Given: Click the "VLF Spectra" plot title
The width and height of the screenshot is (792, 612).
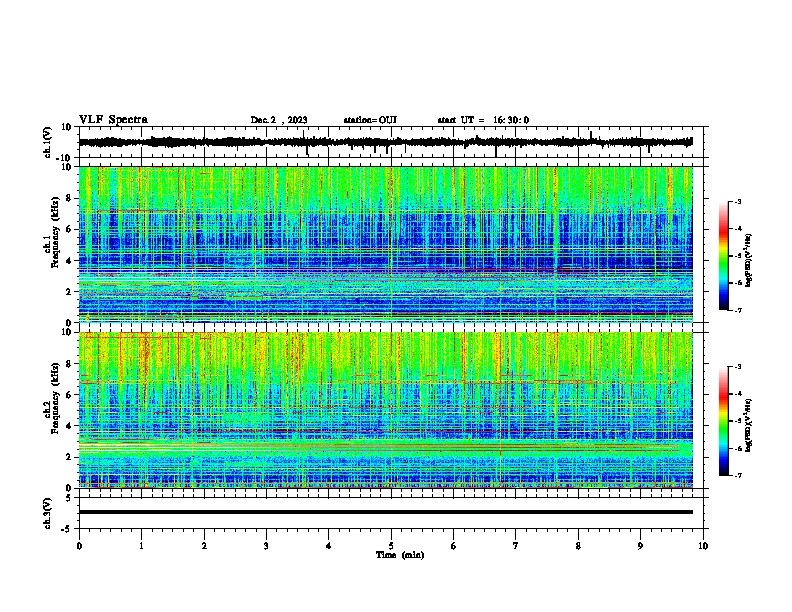Looking at the screenshot, I should 113,120.
